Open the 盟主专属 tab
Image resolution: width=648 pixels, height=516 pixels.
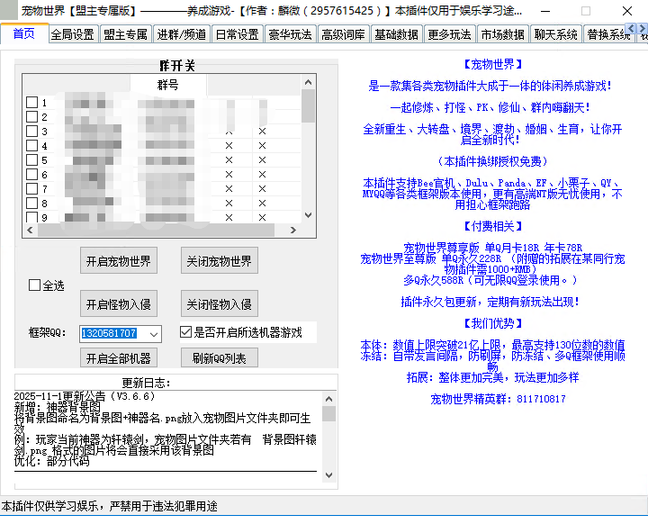[x=126, y=35]
